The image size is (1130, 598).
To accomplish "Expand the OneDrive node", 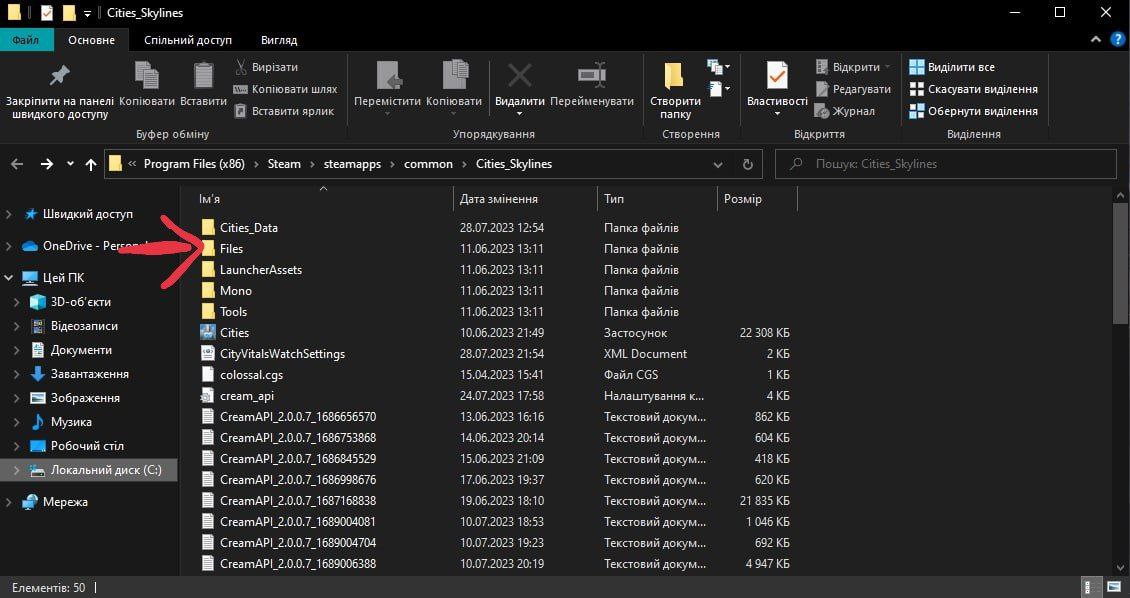I will pos(9,246).
